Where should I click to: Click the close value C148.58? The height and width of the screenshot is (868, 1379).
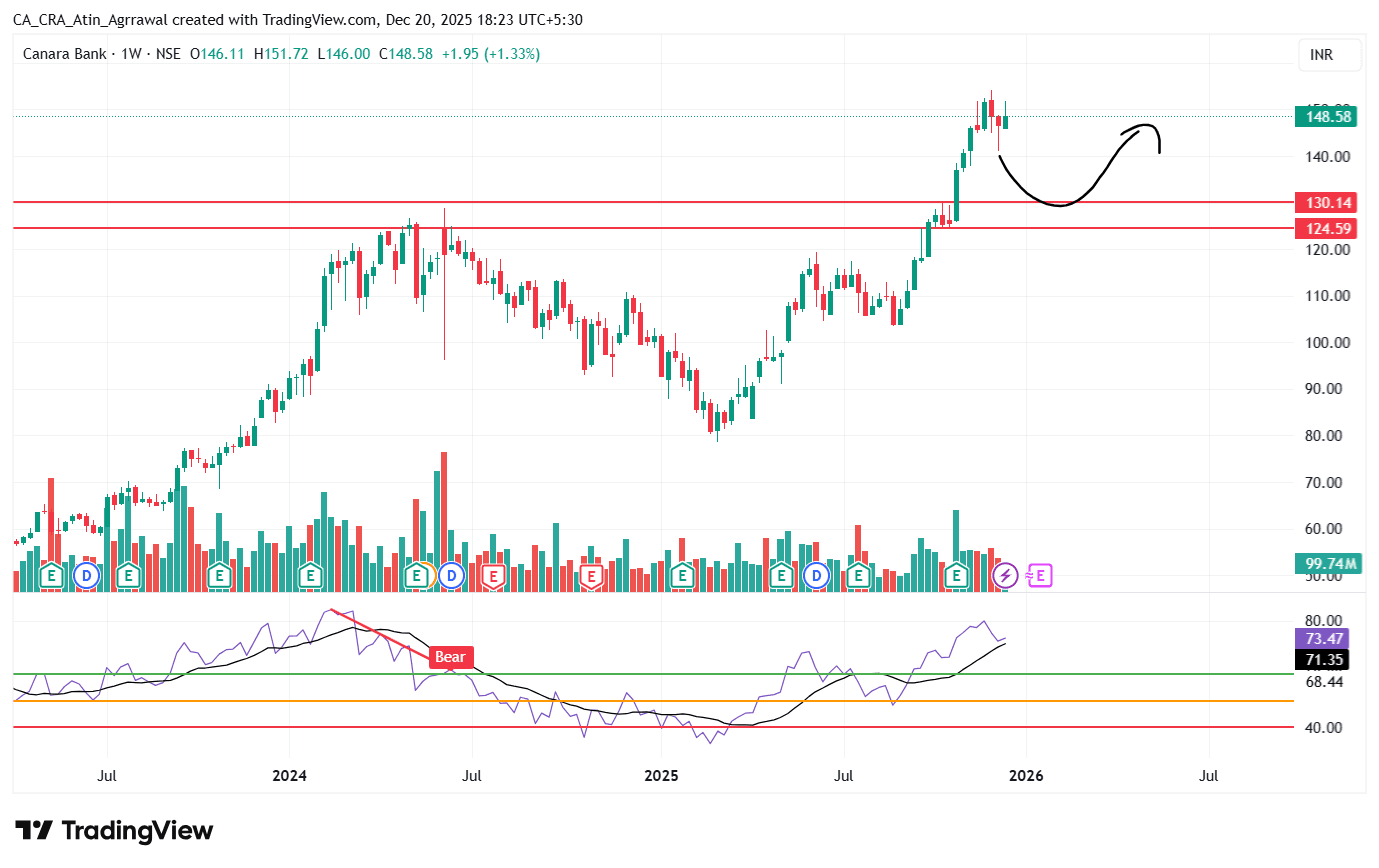click(x=405, y=54)
